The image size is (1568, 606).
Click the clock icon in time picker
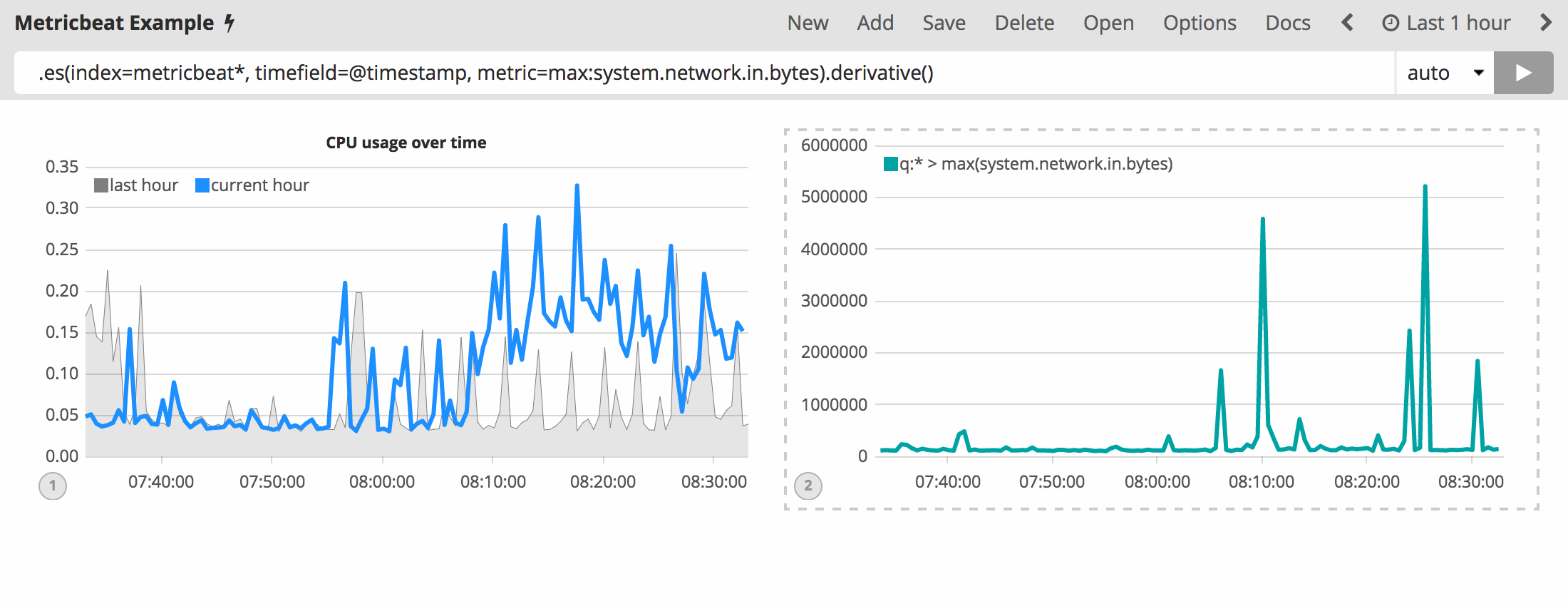(x=1390, y=23)
